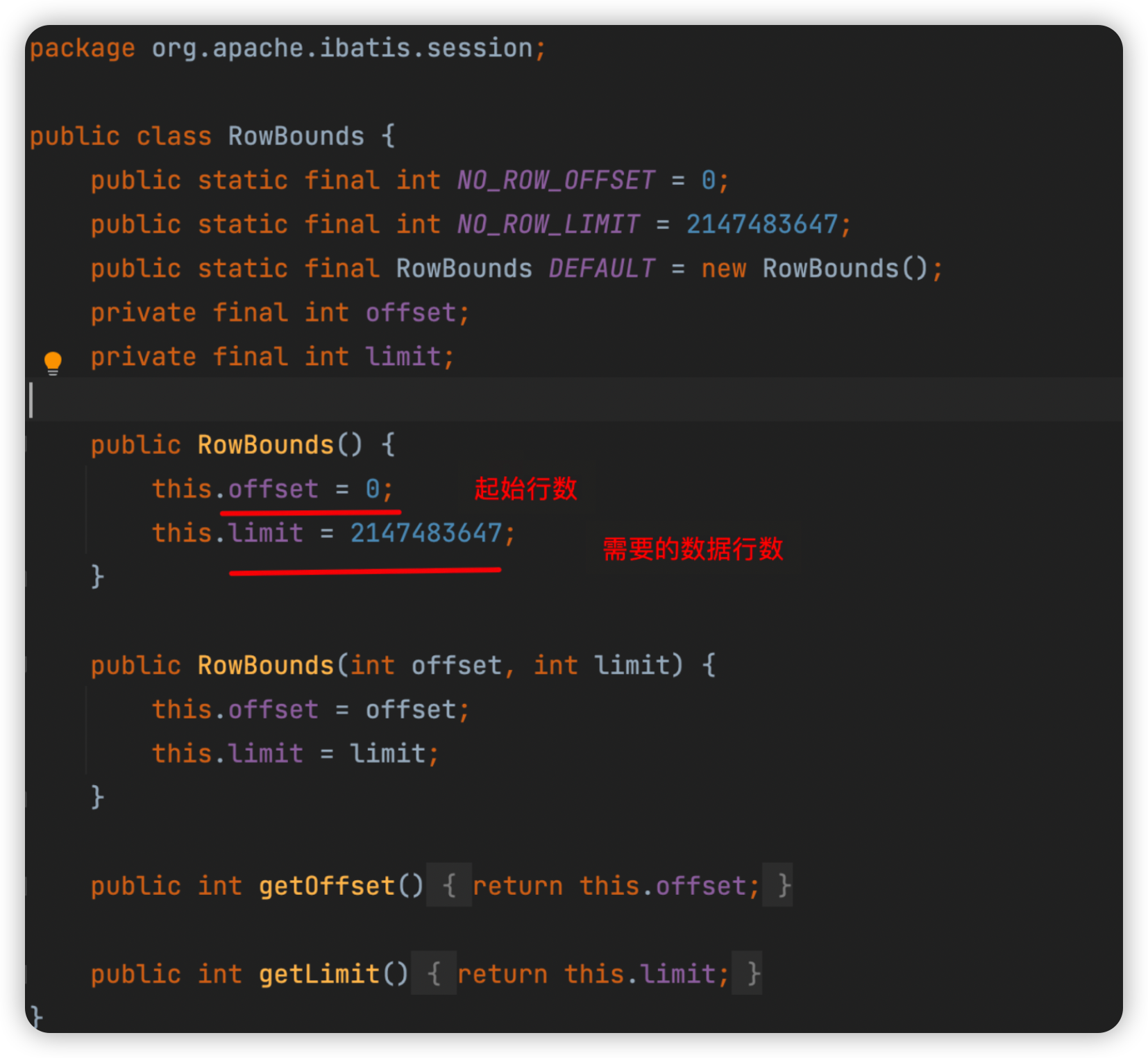This screenshot has height=1058, width=1148.
Task: Select the NO_ROW_LIMIT constant name
Action: click(x=548, y=224)
